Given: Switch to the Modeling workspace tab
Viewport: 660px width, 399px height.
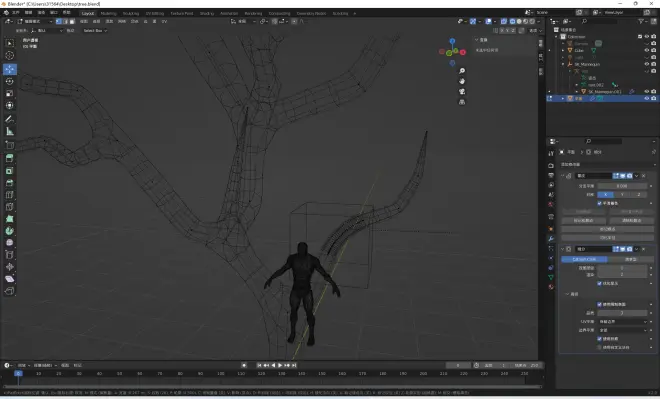Looking at the screenshot, I should point(108,13).
